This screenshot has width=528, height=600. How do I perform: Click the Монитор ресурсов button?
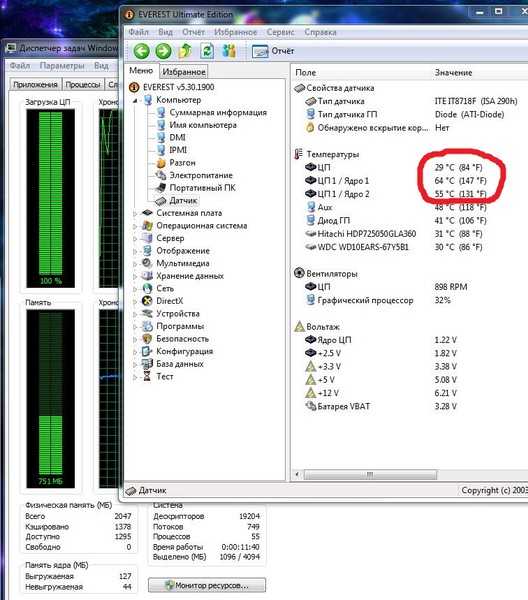tap(207, 585)
